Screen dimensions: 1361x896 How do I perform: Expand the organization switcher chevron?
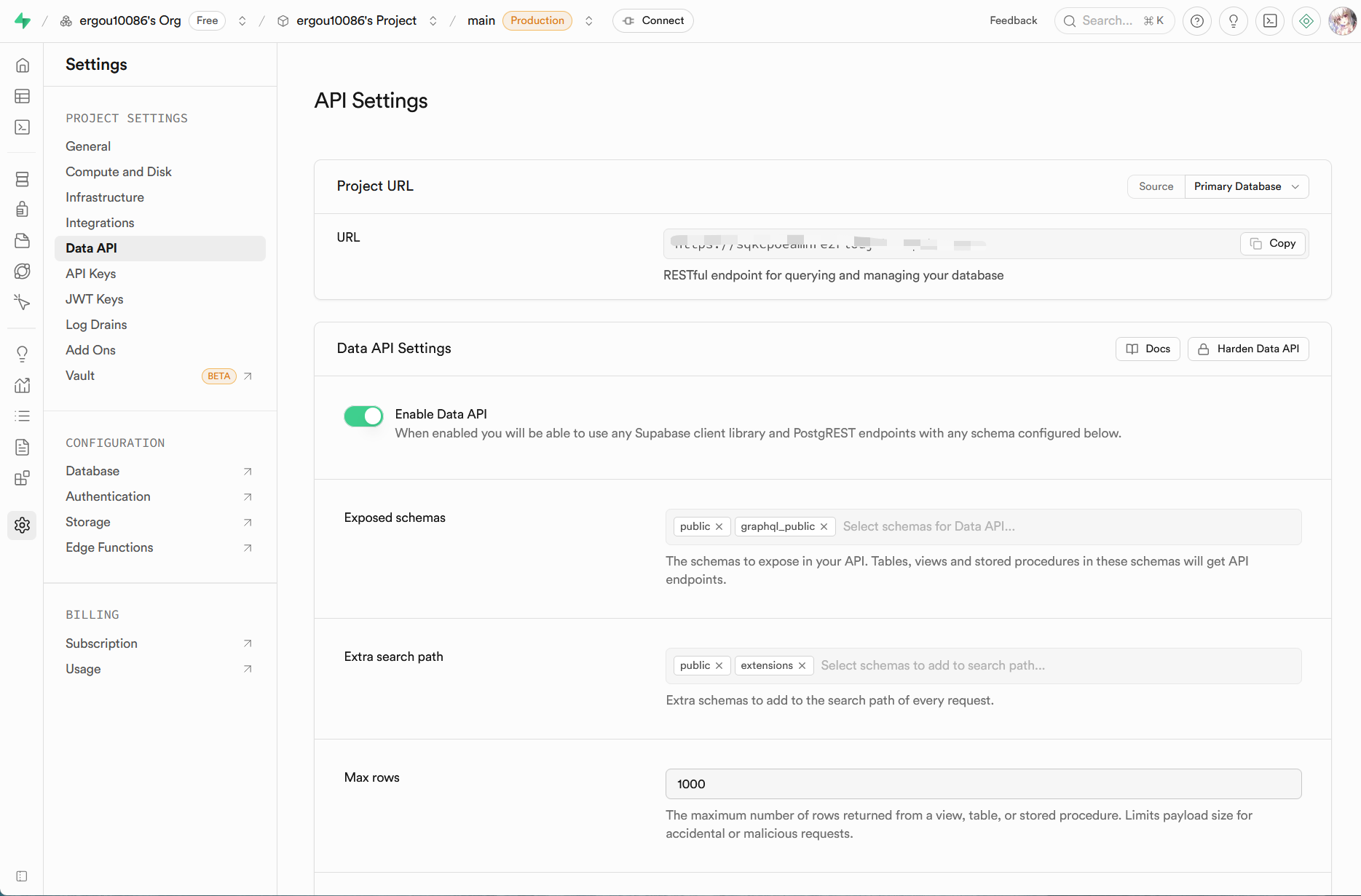tap(242, 21)
